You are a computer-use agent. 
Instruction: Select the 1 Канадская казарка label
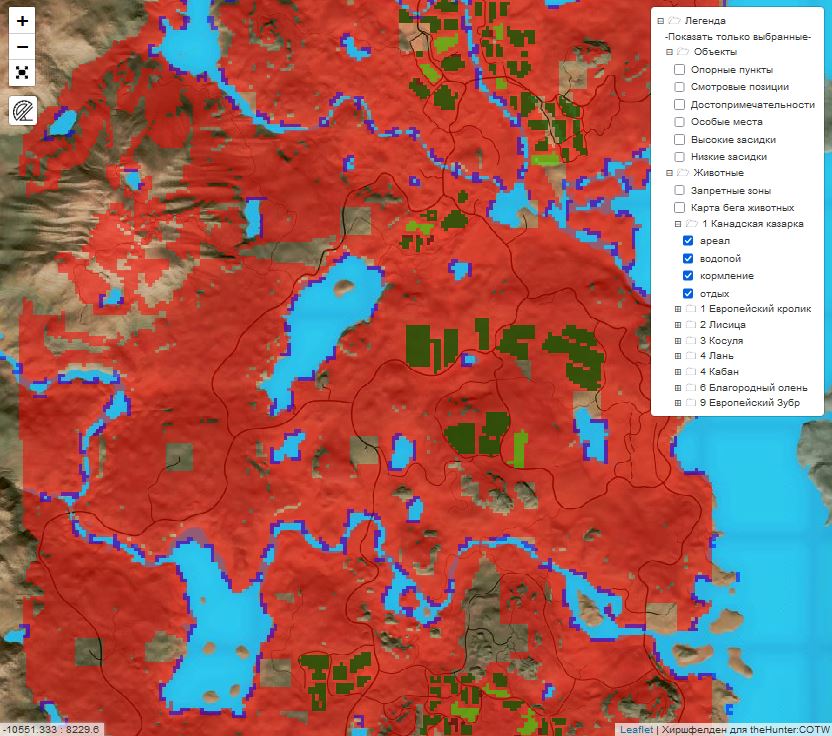pos(753,224)
